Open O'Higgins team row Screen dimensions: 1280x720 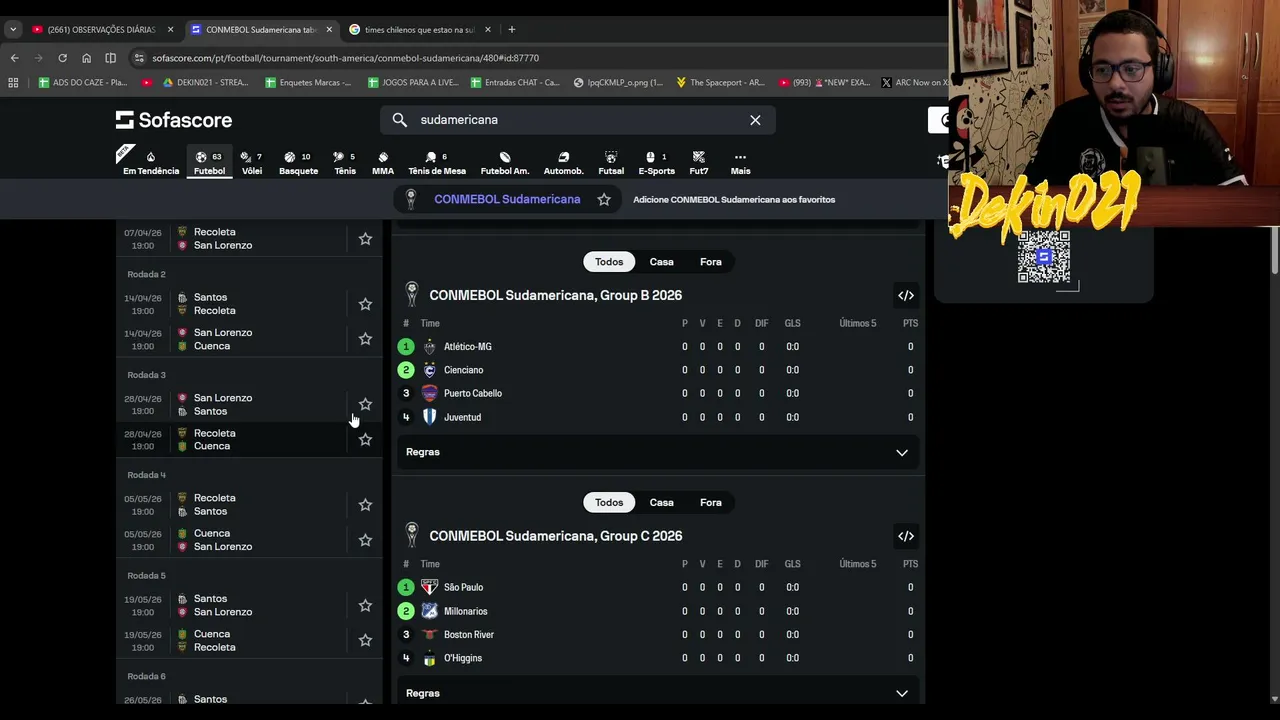tap(658, 658)
